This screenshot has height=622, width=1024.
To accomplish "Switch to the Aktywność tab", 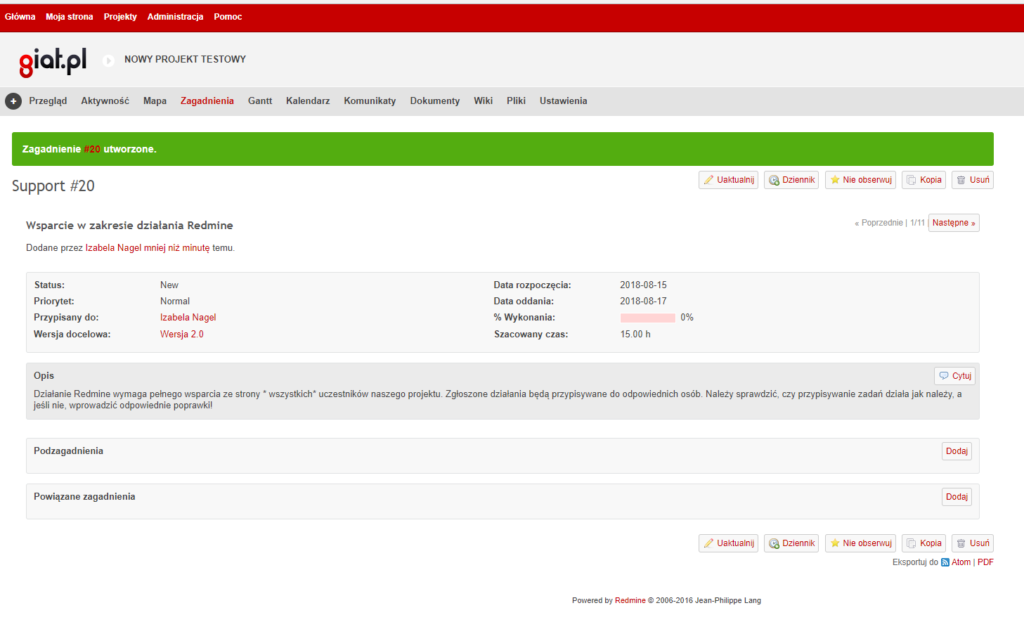I will 105,101.
